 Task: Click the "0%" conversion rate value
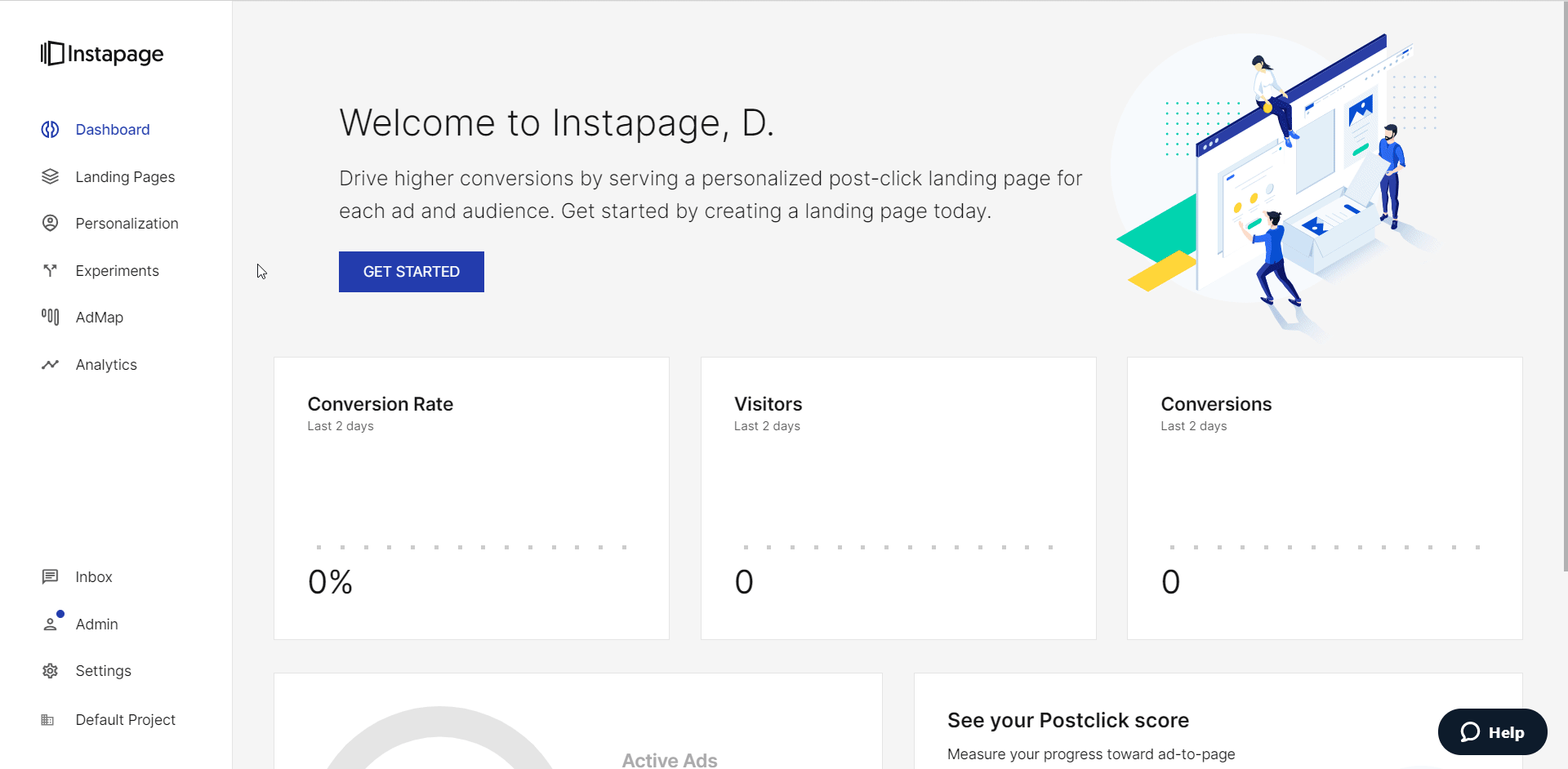[330, 582]
